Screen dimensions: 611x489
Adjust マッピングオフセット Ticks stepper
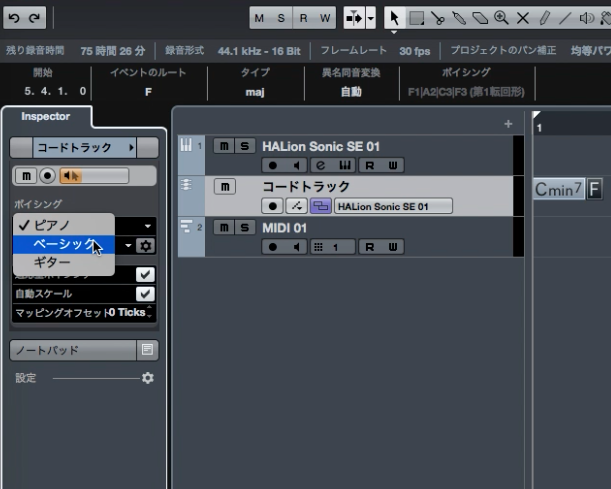point(149,312)
